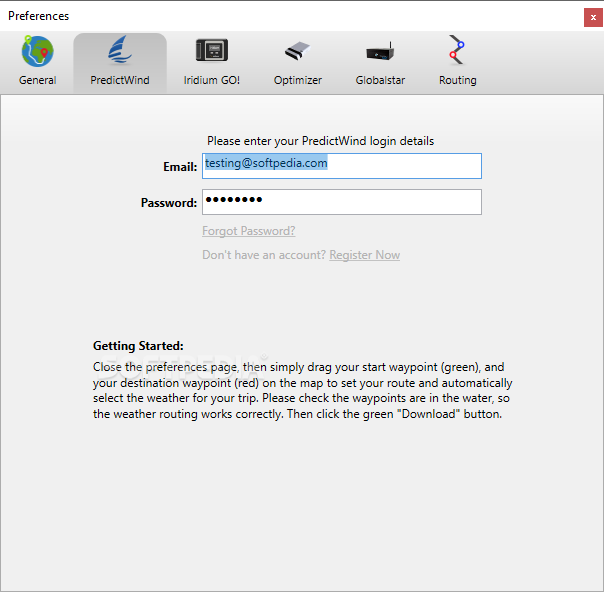The width and height of the screenshot is (604, 592).
Task: Click the Password input field
Action: tap(342, 202)
